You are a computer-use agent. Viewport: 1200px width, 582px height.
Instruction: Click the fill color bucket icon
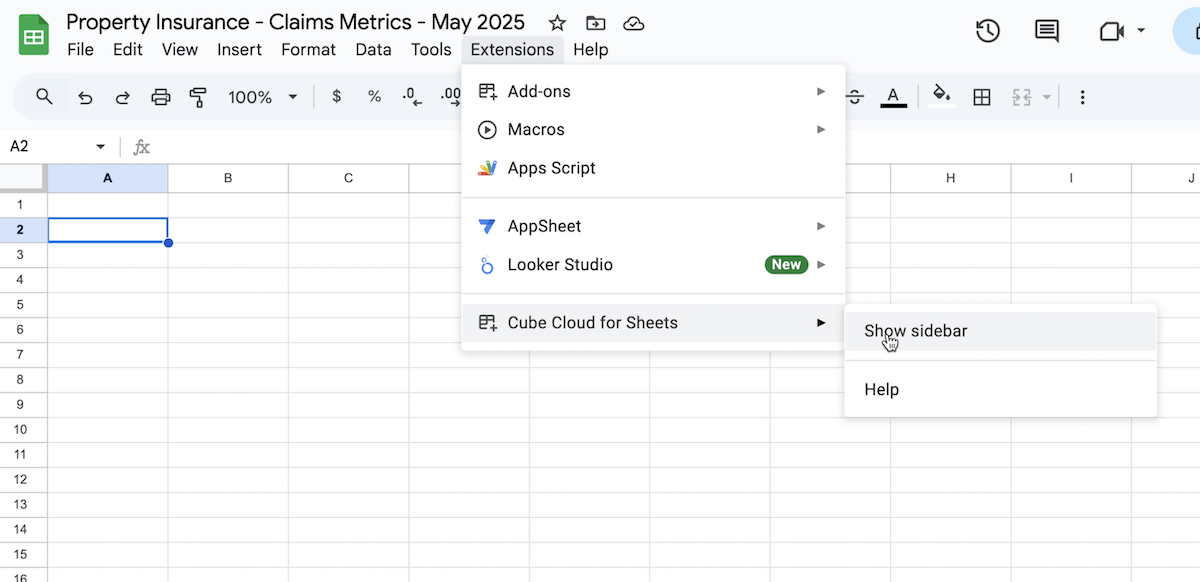click(x=940, y=96)
